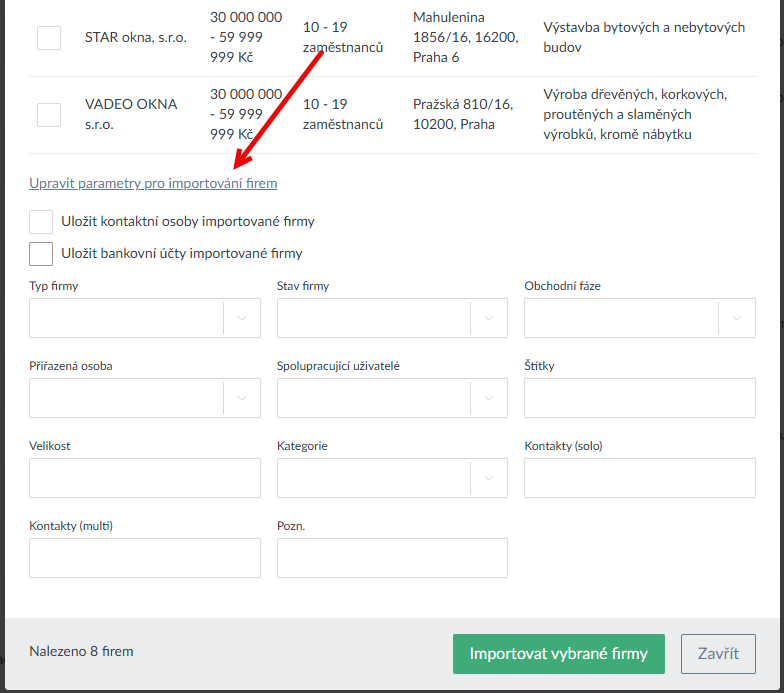This screenshot has height=693, width=784.
Task: Click the STAR okna, s.r.o. company name
Action: click(136, 38)
